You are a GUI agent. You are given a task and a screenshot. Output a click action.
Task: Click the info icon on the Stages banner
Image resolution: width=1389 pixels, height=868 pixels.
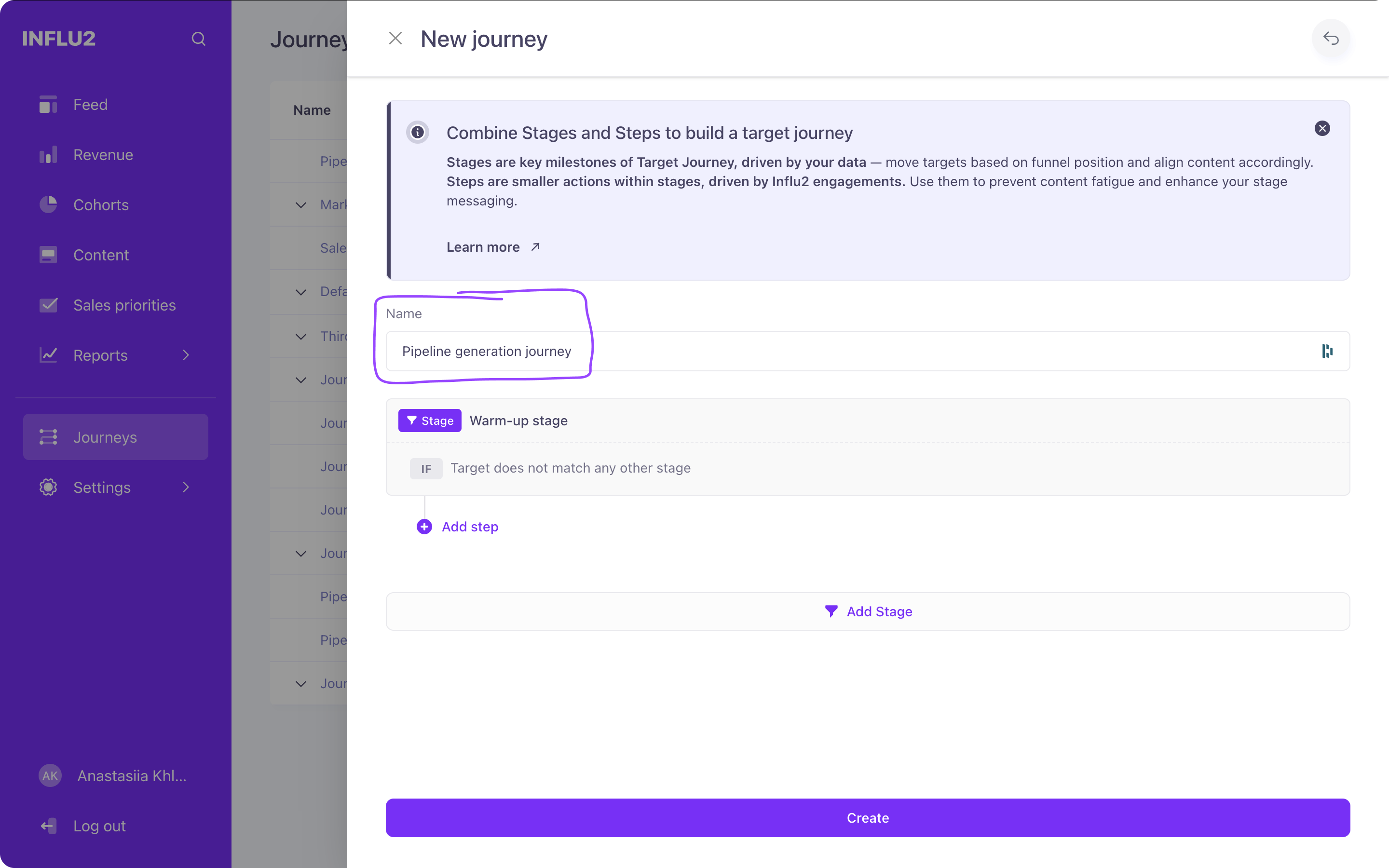click(x=417, y=132)
